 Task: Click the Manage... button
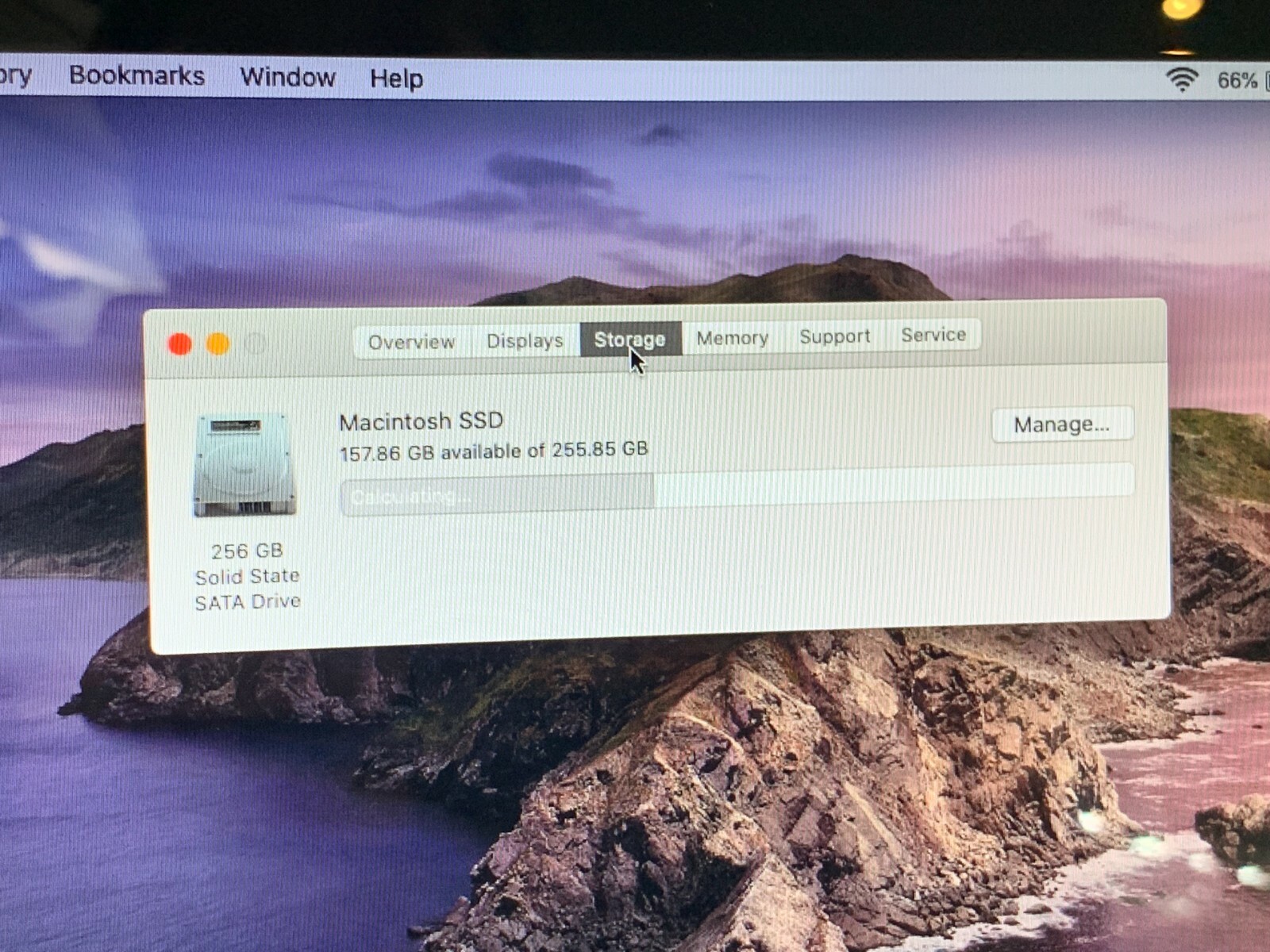tap(1062, 424)
